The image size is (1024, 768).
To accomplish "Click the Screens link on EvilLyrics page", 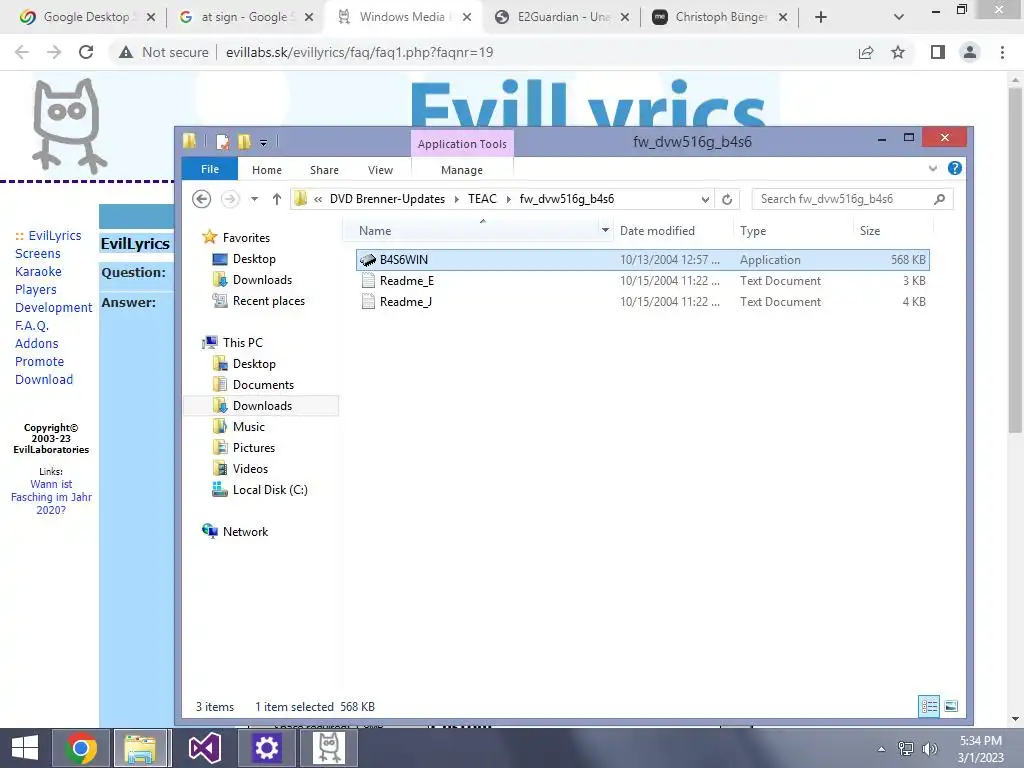I will 38,253.
